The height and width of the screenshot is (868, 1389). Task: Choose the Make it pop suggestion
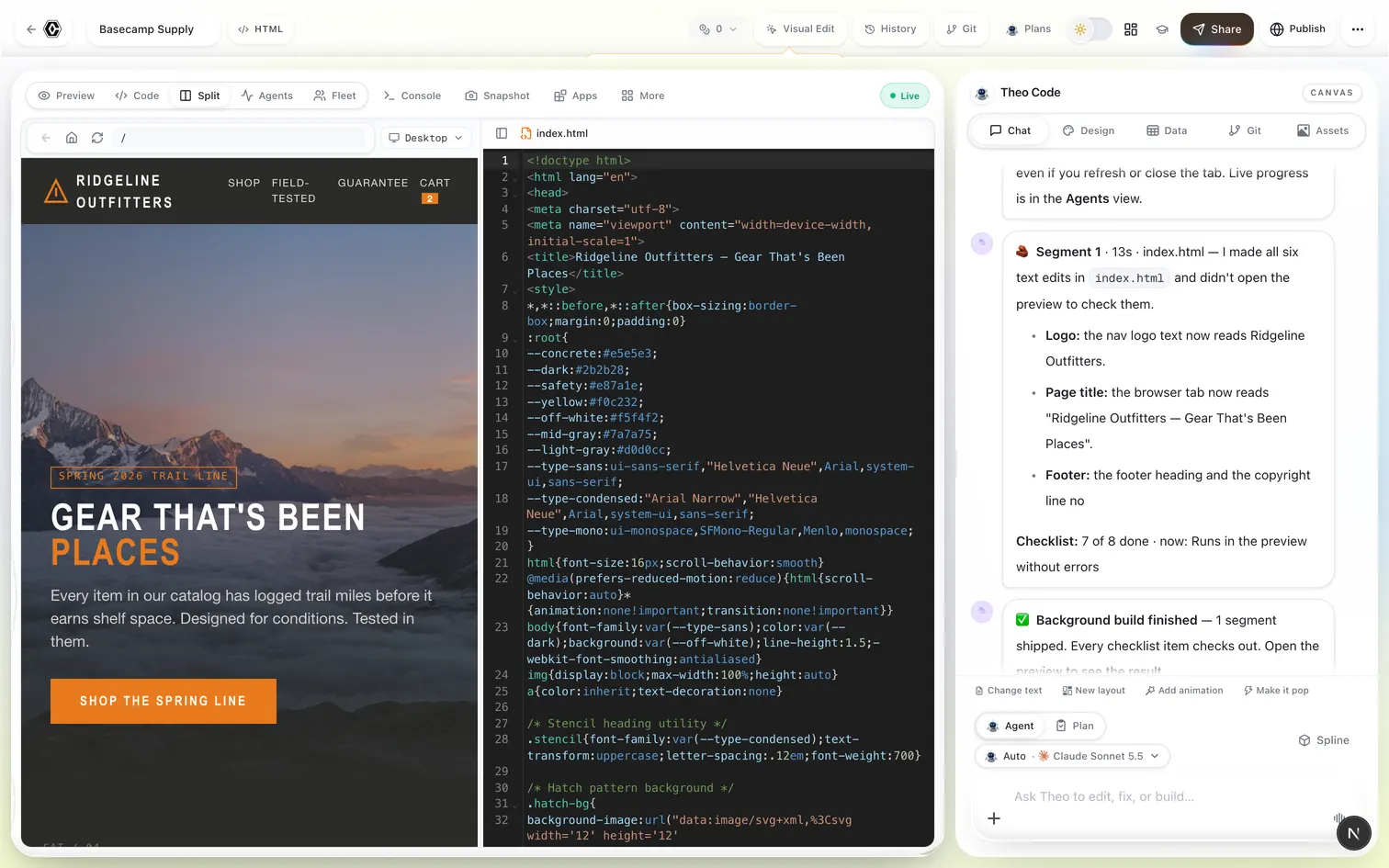[x=1276, y=691]
